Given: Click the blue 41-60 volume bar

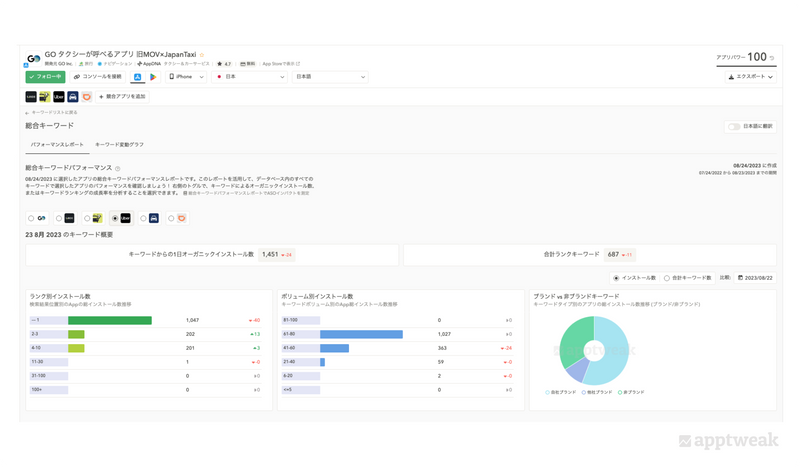Looking at the screenshot, I should (334, 348).
